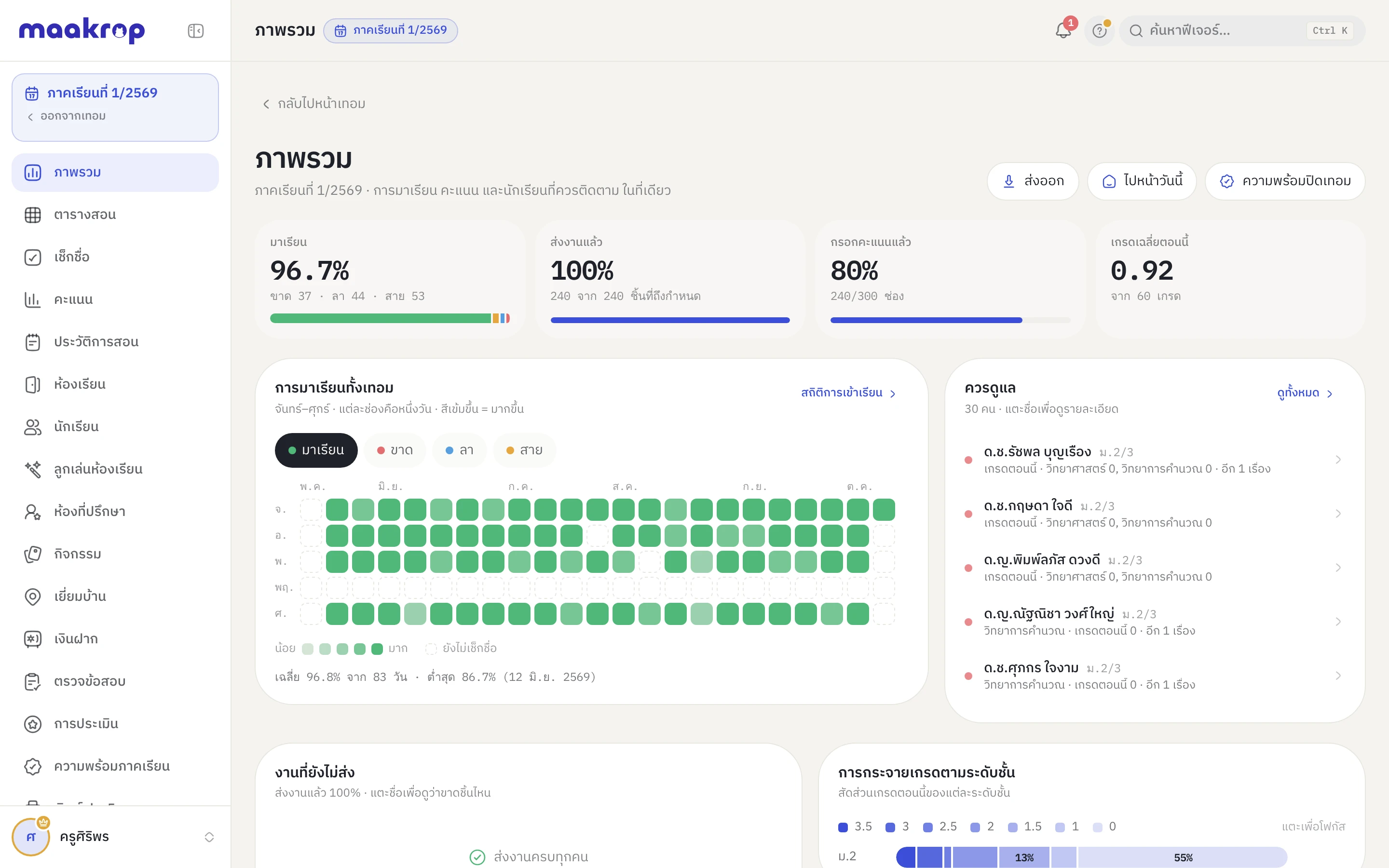Open เยี่ยมบ้าน in the sidebar
Image resolution: width=1389 pixels, height=868 pixels.
click(115, 597)
